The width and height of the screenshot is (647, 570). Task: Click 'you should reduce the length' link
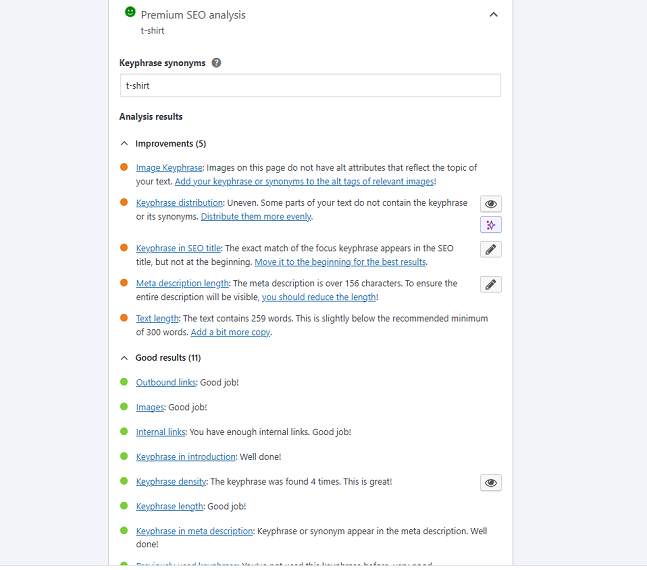pos(318,298)
